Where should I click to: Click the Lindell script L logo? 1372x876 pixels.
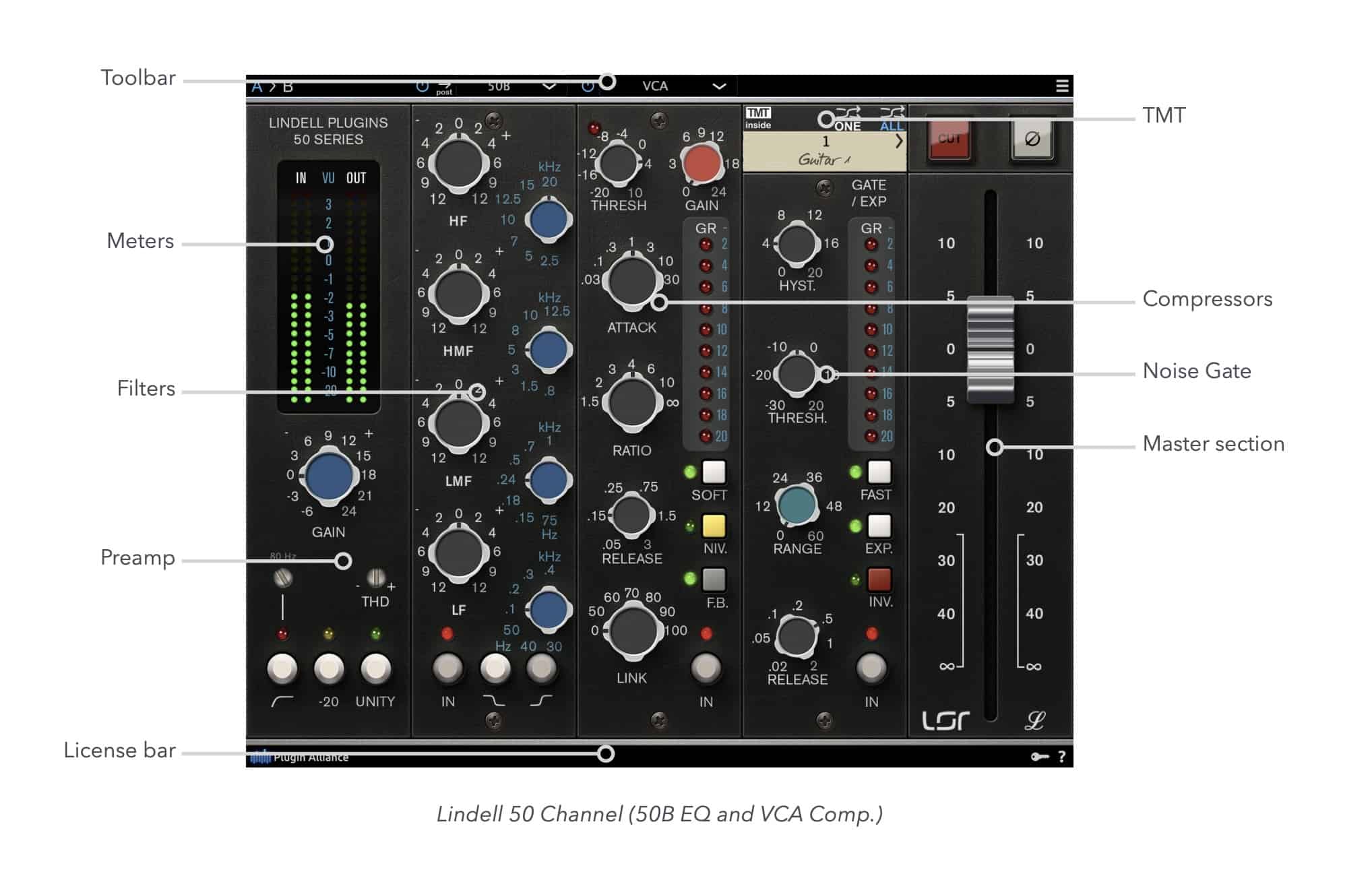pyautogui.click(x=1034, y=720)
